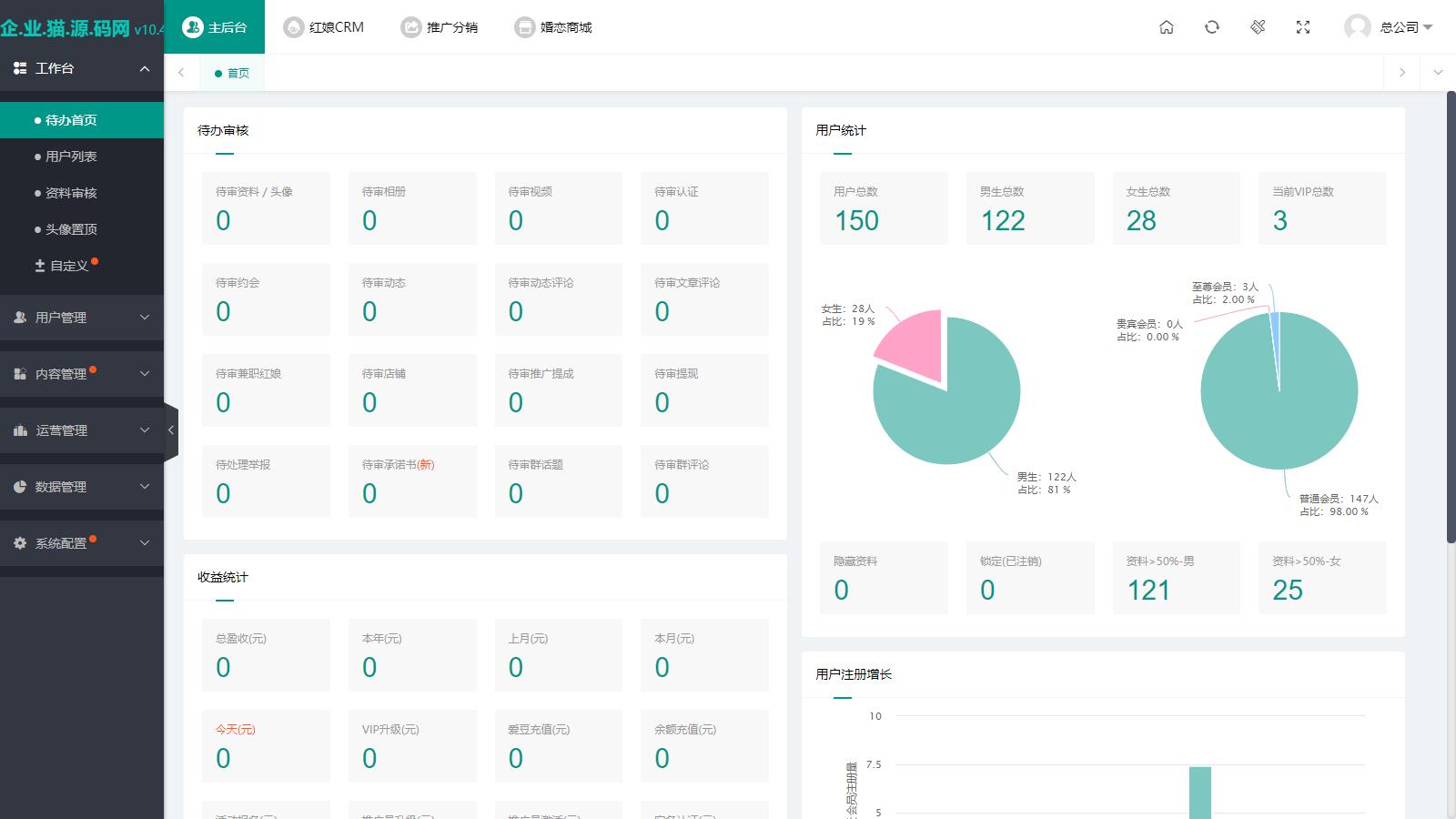The image size is (1456, 819).
Task: Click the user avatar icon
Action: pyautogui.click(x=1357, y=27)
